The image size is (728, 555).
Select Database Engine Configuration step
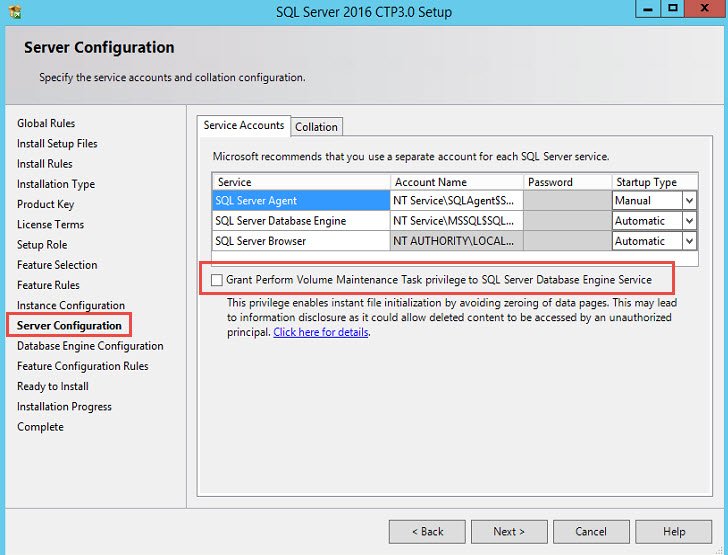point(90,346)
